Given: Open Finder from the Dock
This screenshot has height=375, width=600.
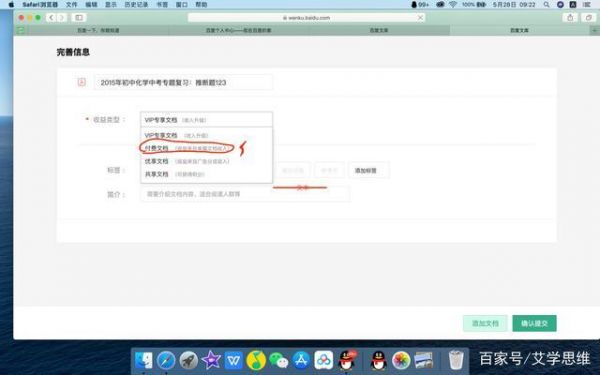Looking at the screenshot, I should pos(144,360).
